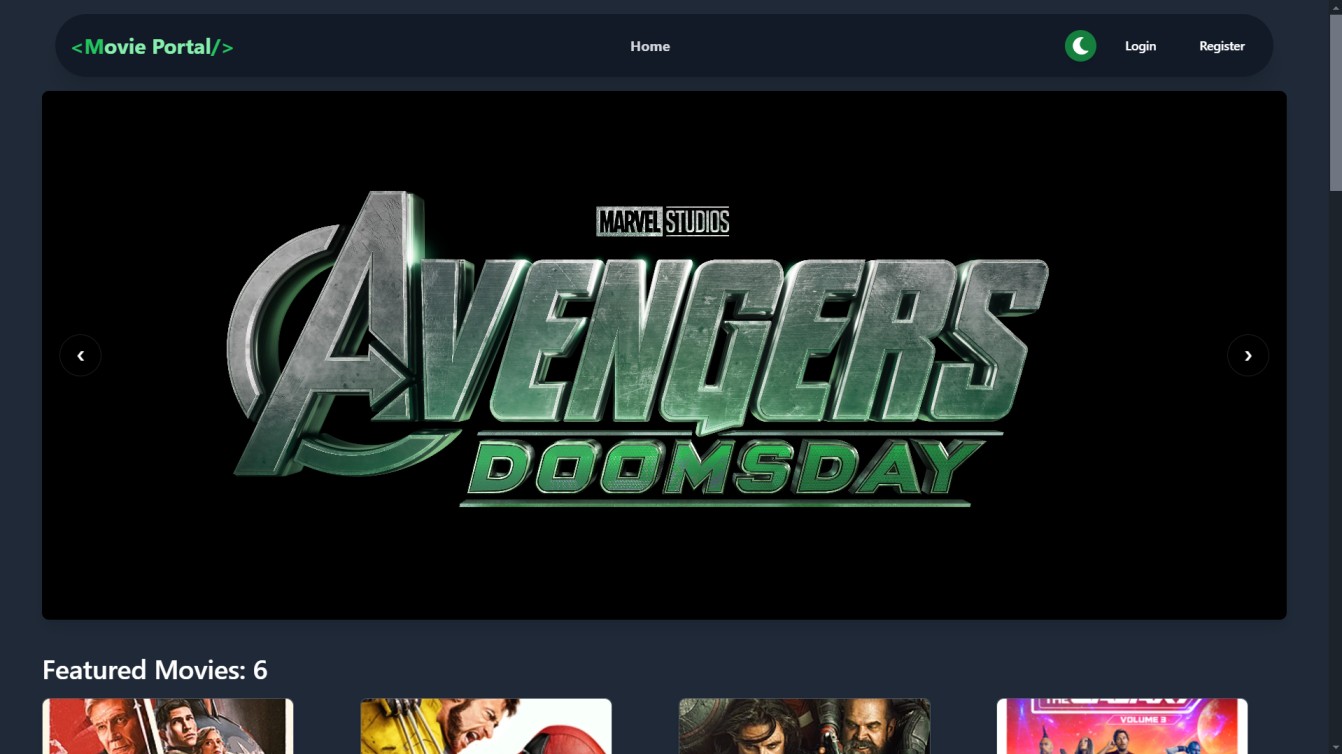1342x754 pixels.
Task: Go to the Home menu item
Action: click(650, 46)
